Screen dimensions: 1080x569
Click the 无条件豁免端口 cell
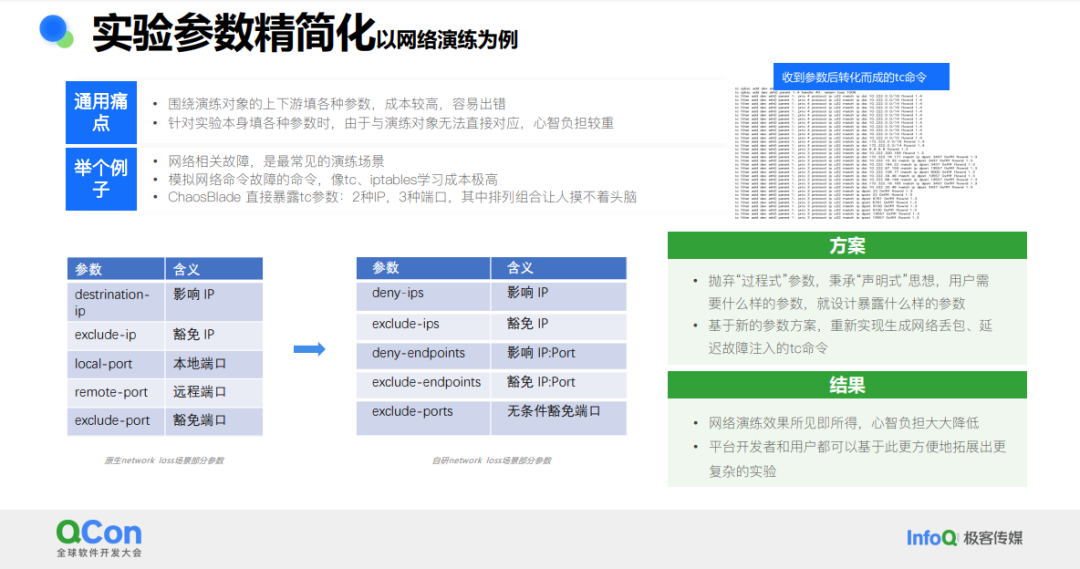[559, 417]
